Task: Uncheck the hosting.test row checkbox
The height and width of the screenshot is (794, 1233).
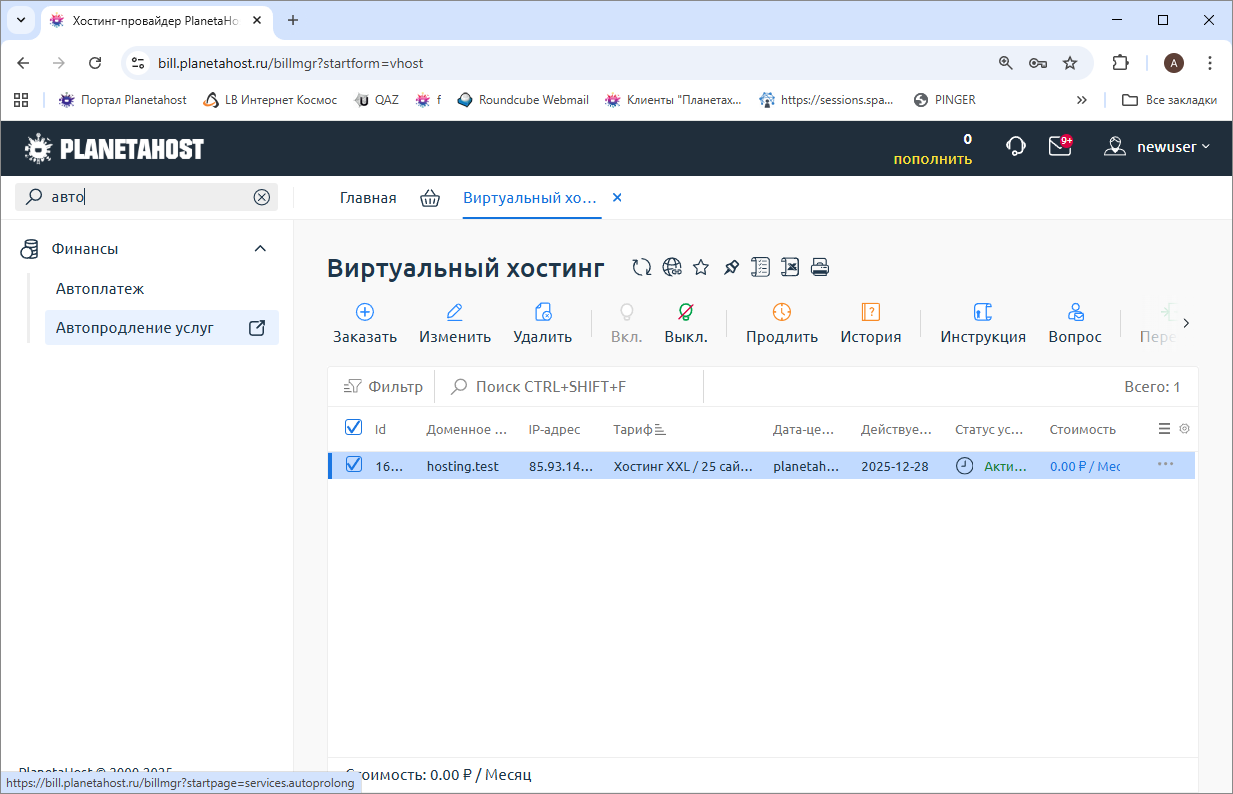Action: coord(353,465)
